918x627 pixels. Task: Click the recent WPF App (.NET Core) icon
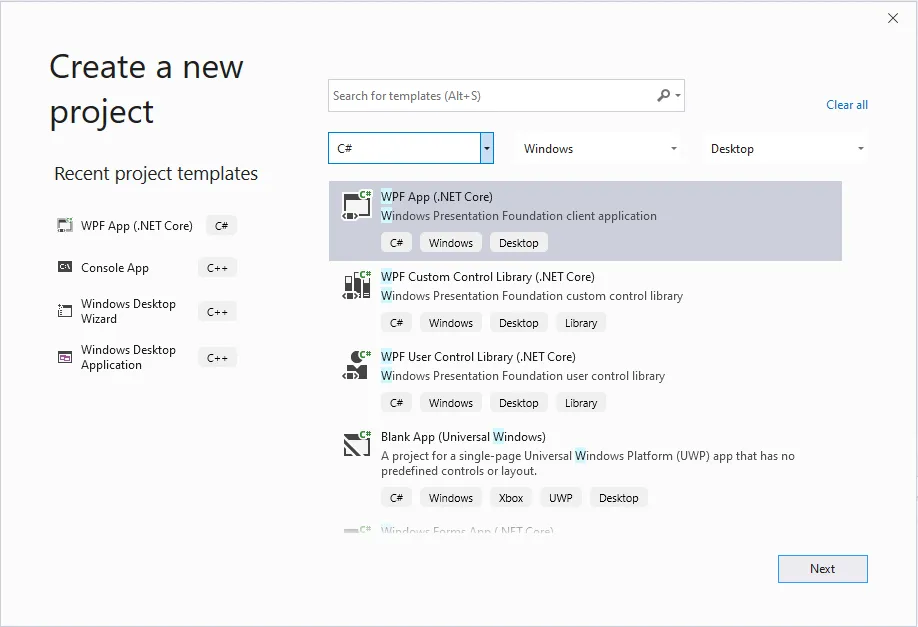65,226
